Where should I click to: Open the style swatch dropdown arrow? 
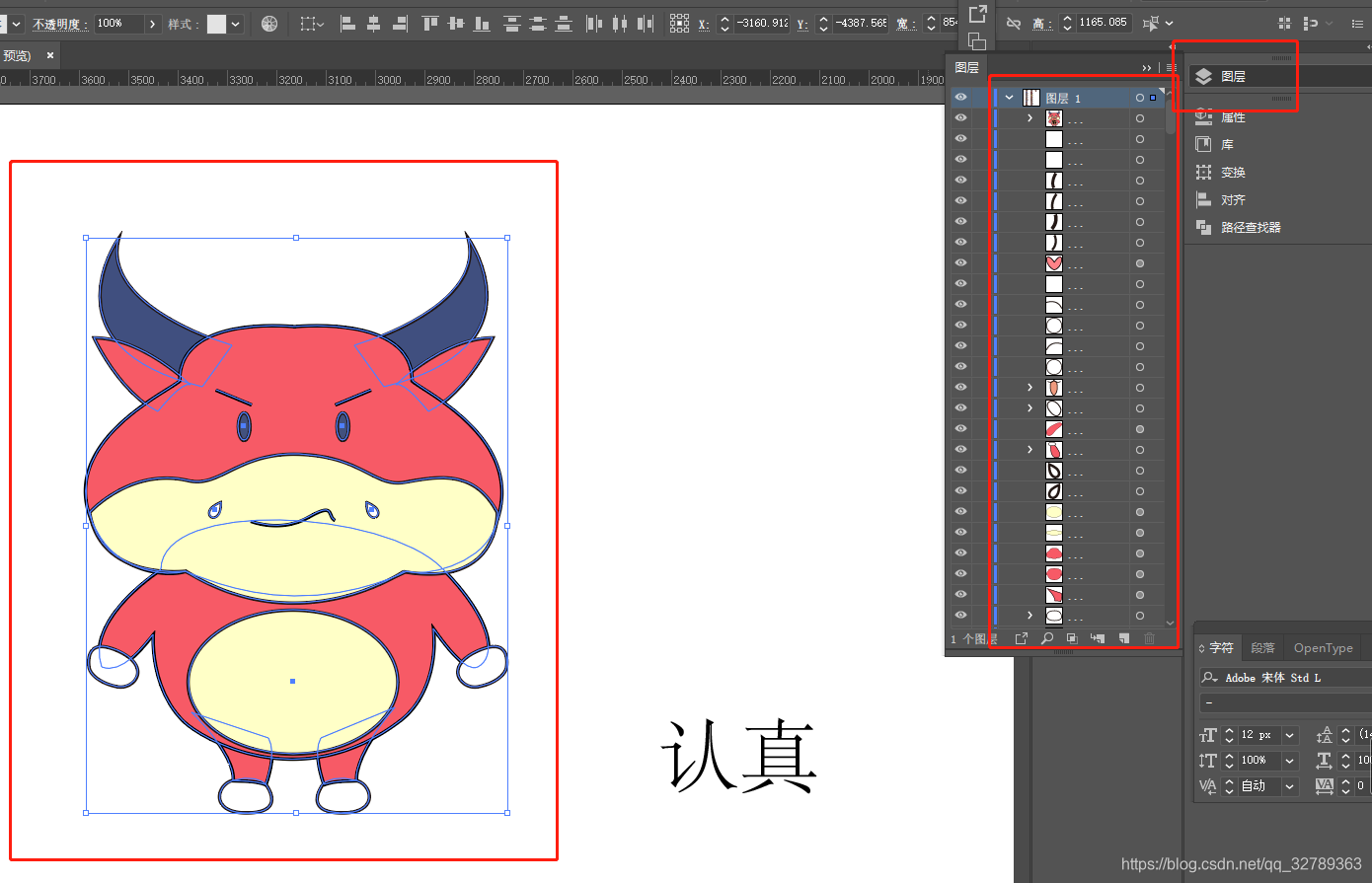coord(235,24)
